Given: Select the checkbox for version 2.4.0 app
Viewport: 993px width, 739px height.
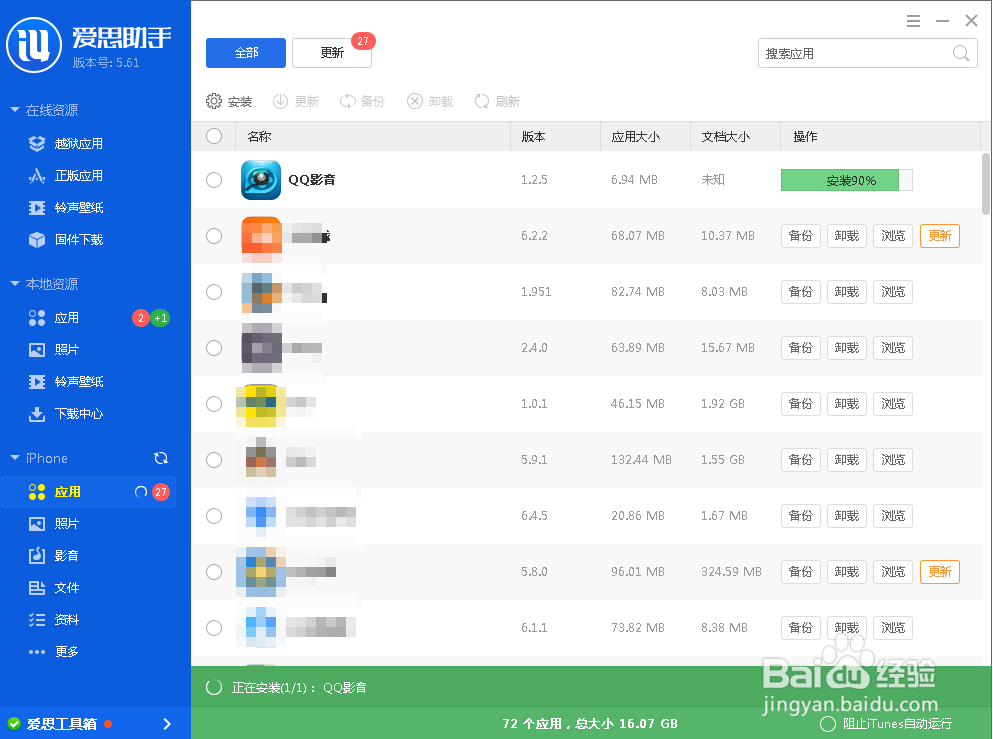Looking at the screenshot, I should click(214, 348).
